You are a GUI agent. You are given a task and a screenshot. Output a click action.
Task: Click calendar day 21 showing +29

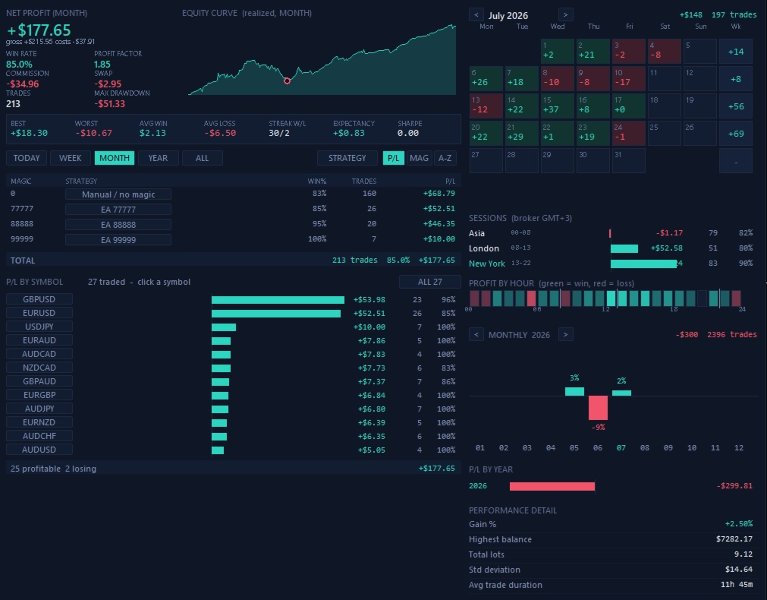(x=521, y=133)
